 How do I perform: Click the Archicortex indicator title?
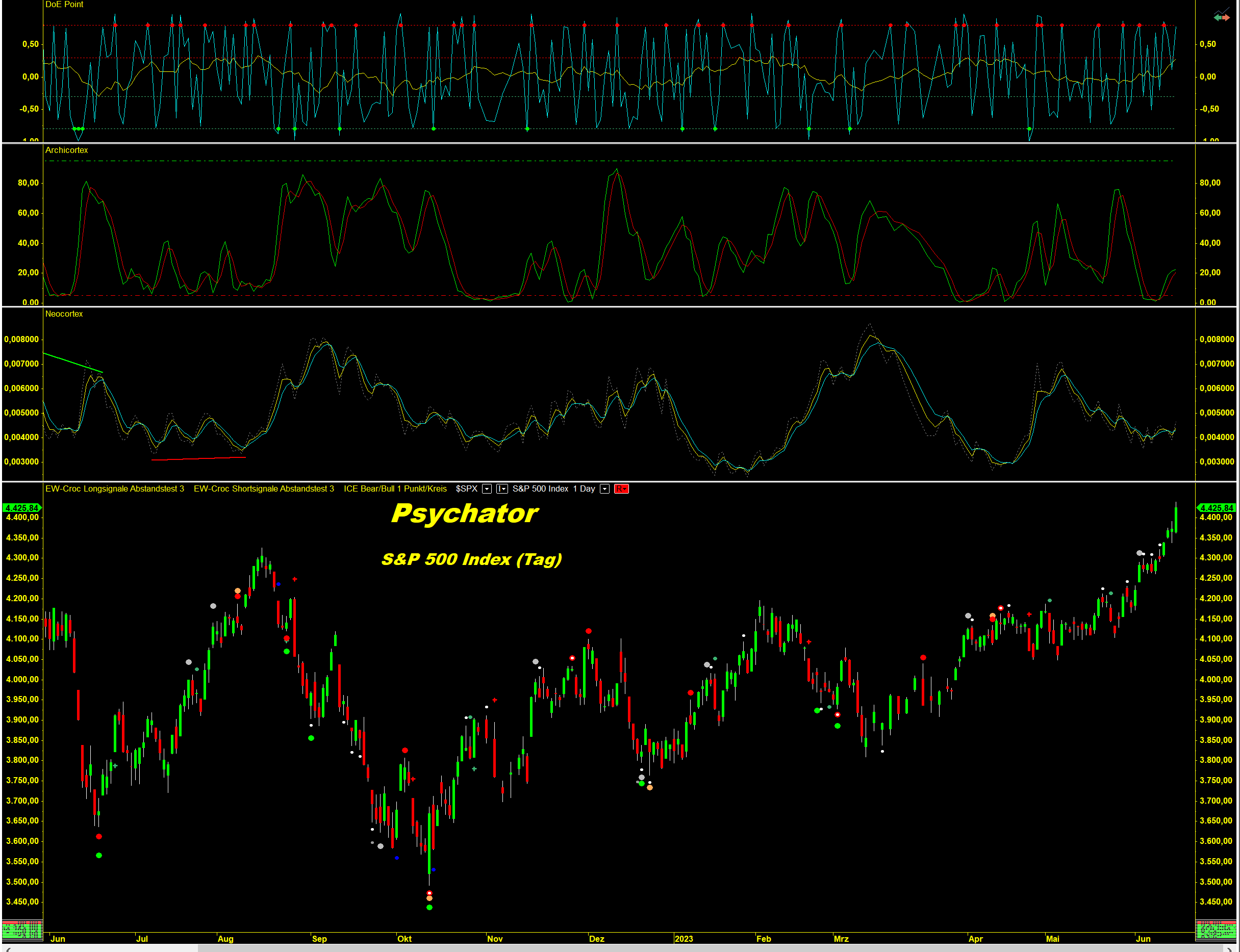[66, 150]
